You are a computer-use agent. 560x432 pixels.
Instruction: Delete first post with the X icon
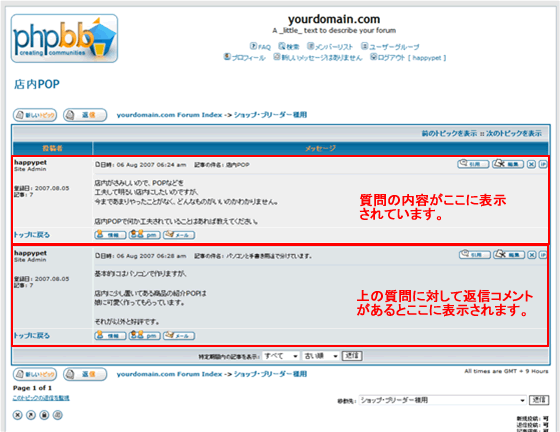[531, 164]
